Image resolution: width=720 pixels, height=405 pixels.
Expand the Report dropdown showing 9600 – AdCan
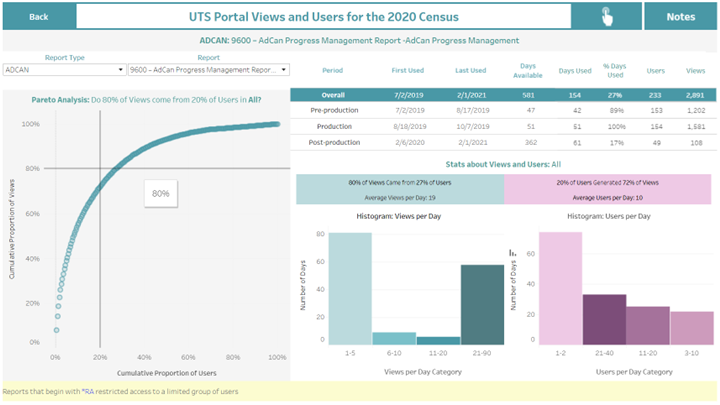(208, 70)
